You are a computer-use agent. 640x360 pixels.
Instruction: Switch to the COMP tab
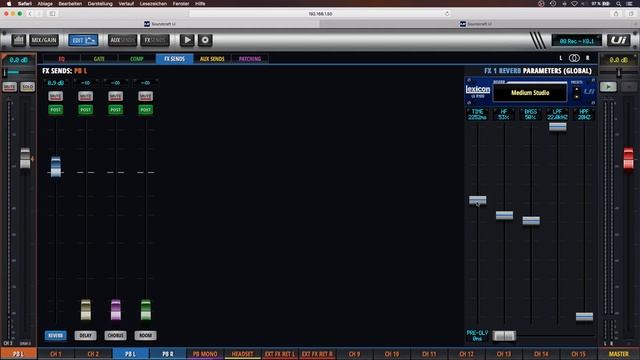pos(137,59)
